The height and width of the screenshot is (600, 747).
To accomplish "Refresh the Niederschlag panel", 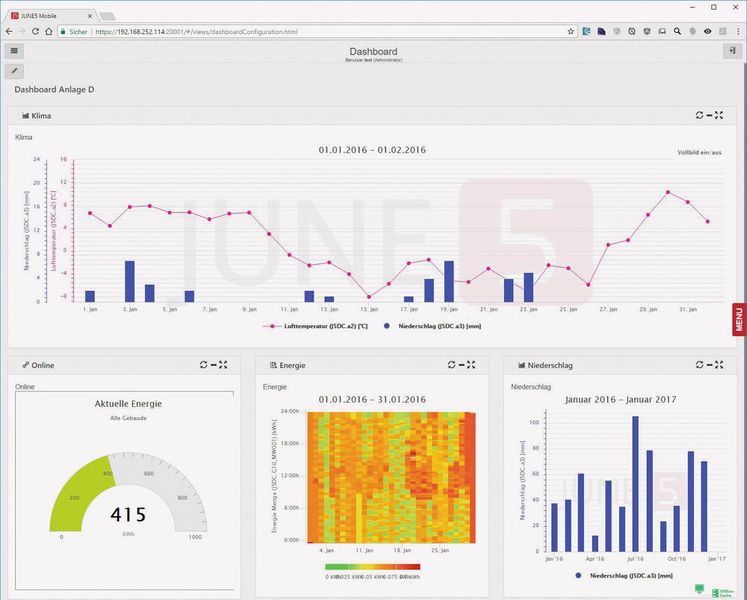I will [699, 365].
